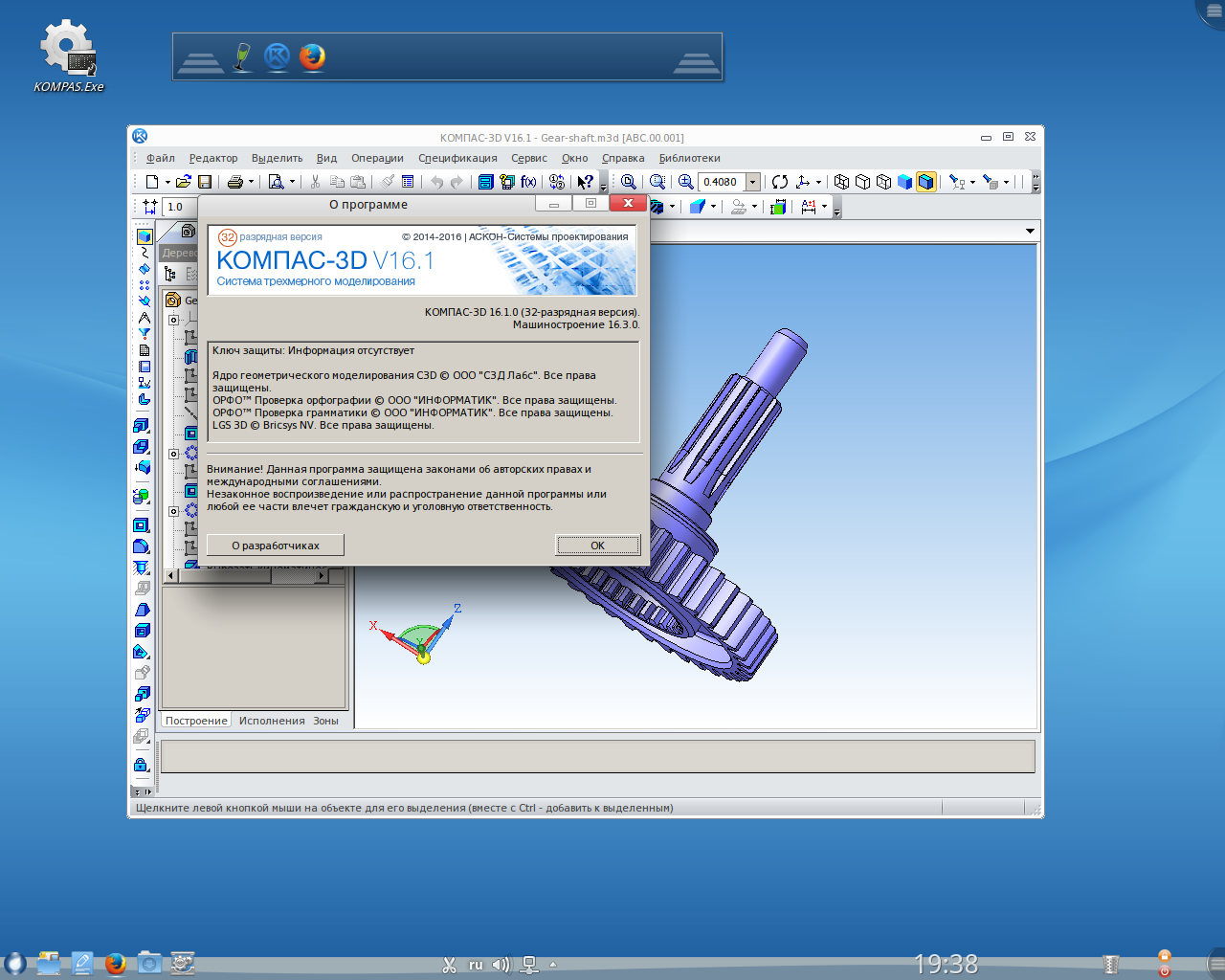The image size is (1225, 980).
Task: Click the Cut scissors icon
Action: pyautogui.click(x=315, y=182)
